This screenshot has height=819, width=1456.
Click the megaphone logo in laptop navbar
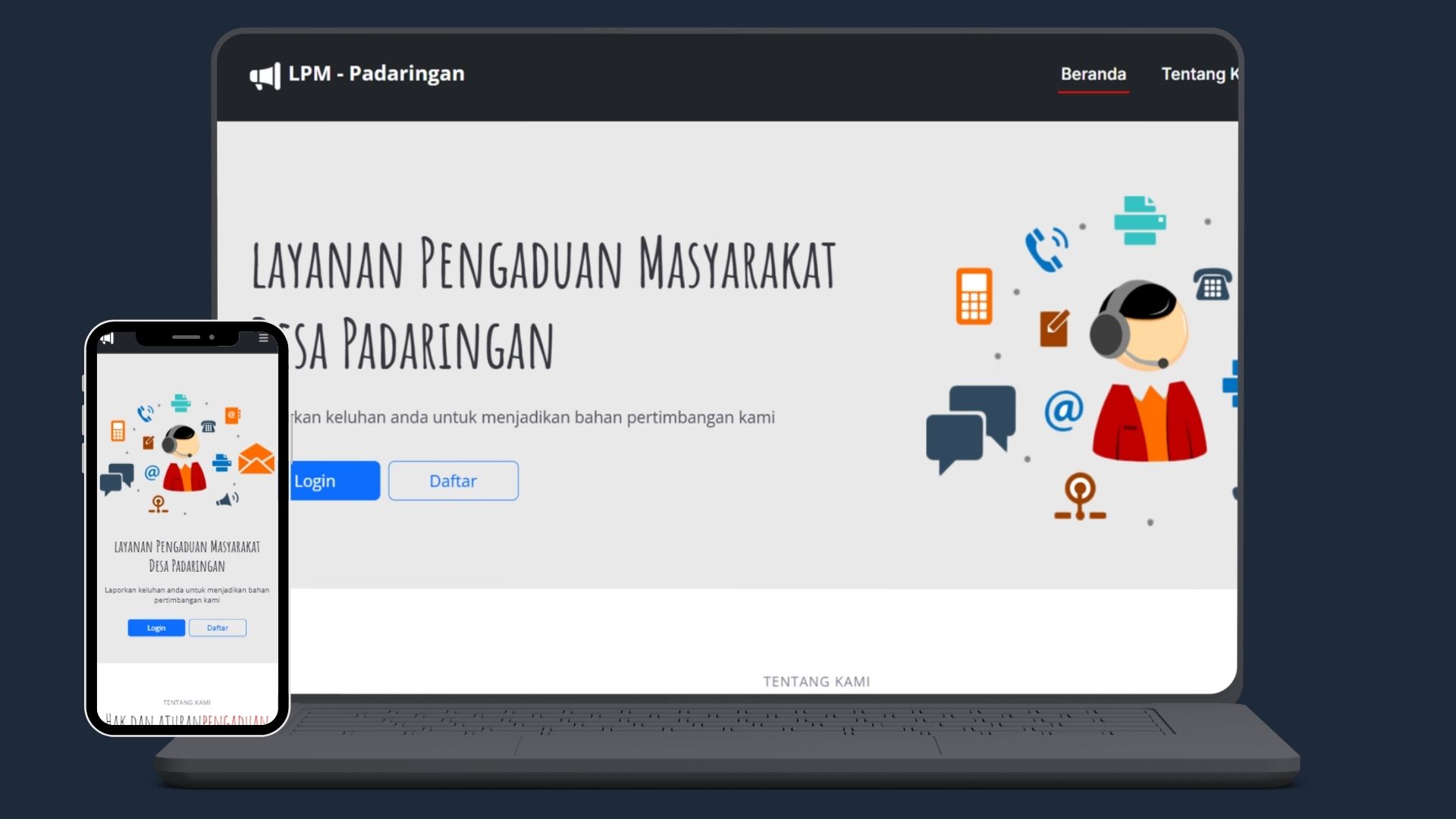coord(265,76)
